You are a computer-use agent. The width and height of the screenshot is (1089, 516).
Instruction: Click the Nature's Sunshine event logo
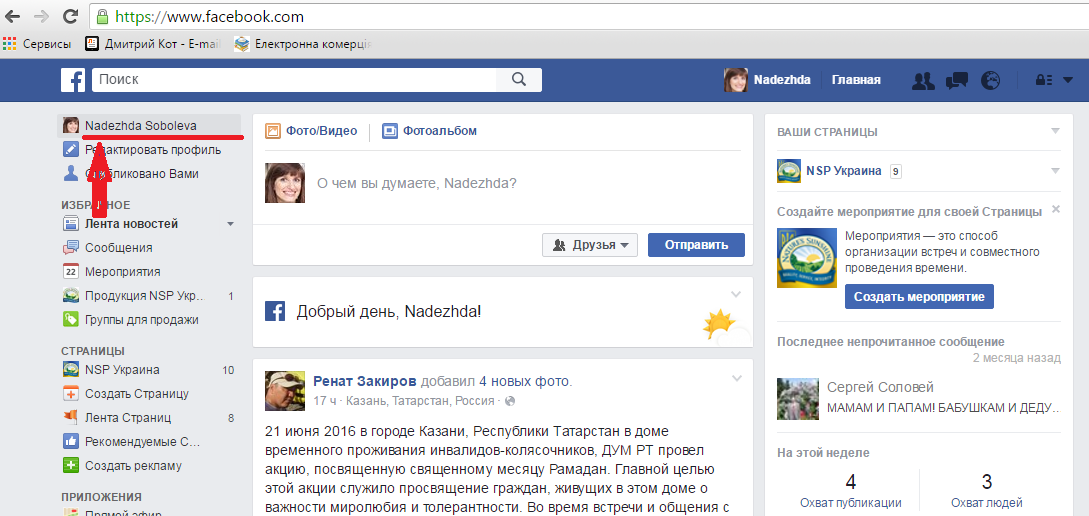click(x=806, y=258)
